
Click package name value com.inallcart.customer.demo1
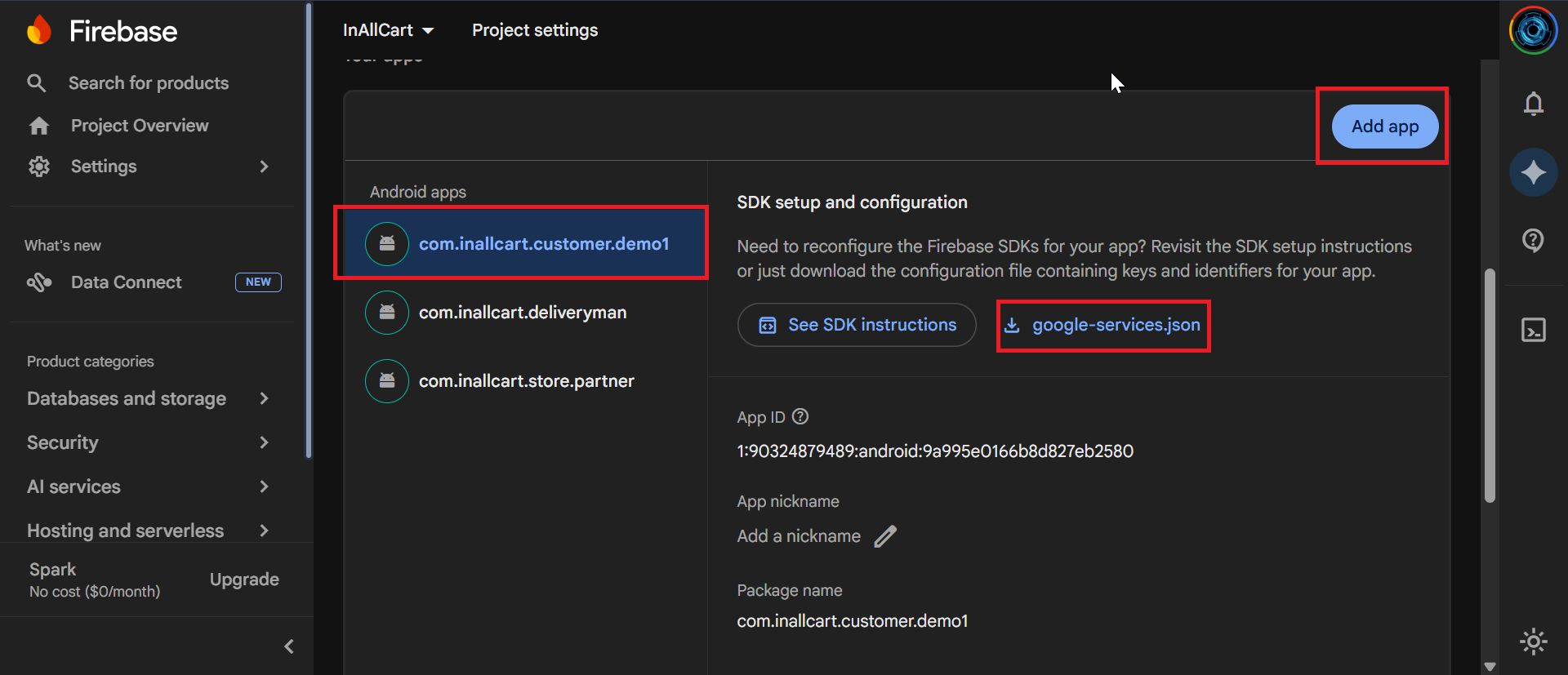pyautogui.click(x=853, y=621)
